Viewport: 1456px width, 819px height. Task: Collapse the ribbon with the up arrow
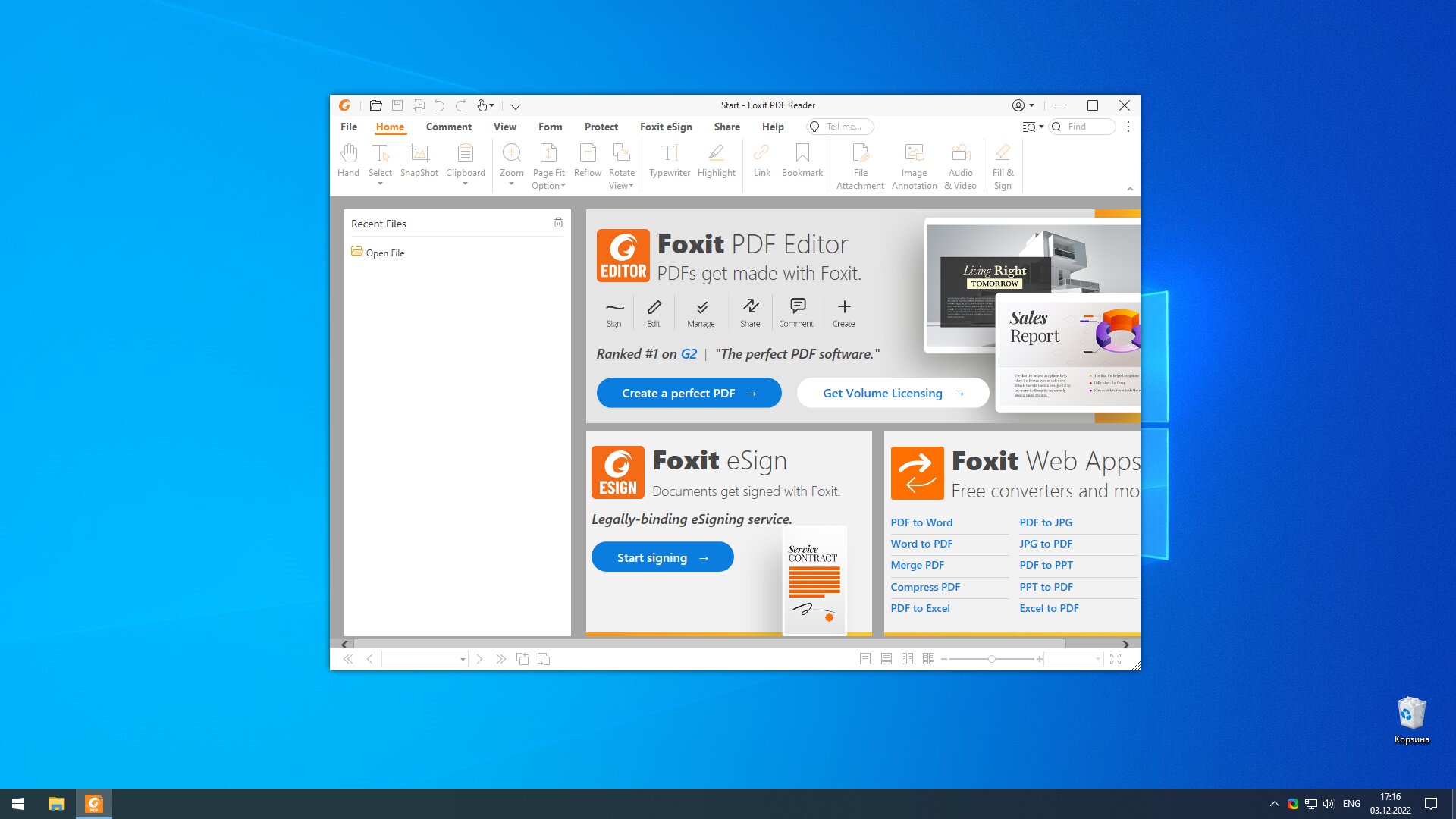[x=1130, y=189]
